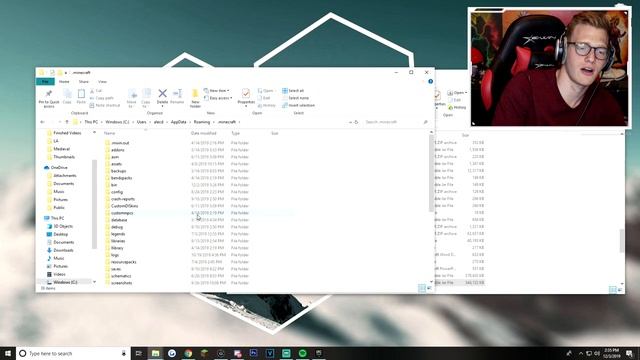Open the File tab
This screenshot has height=360, width=640.
point(45,82)
